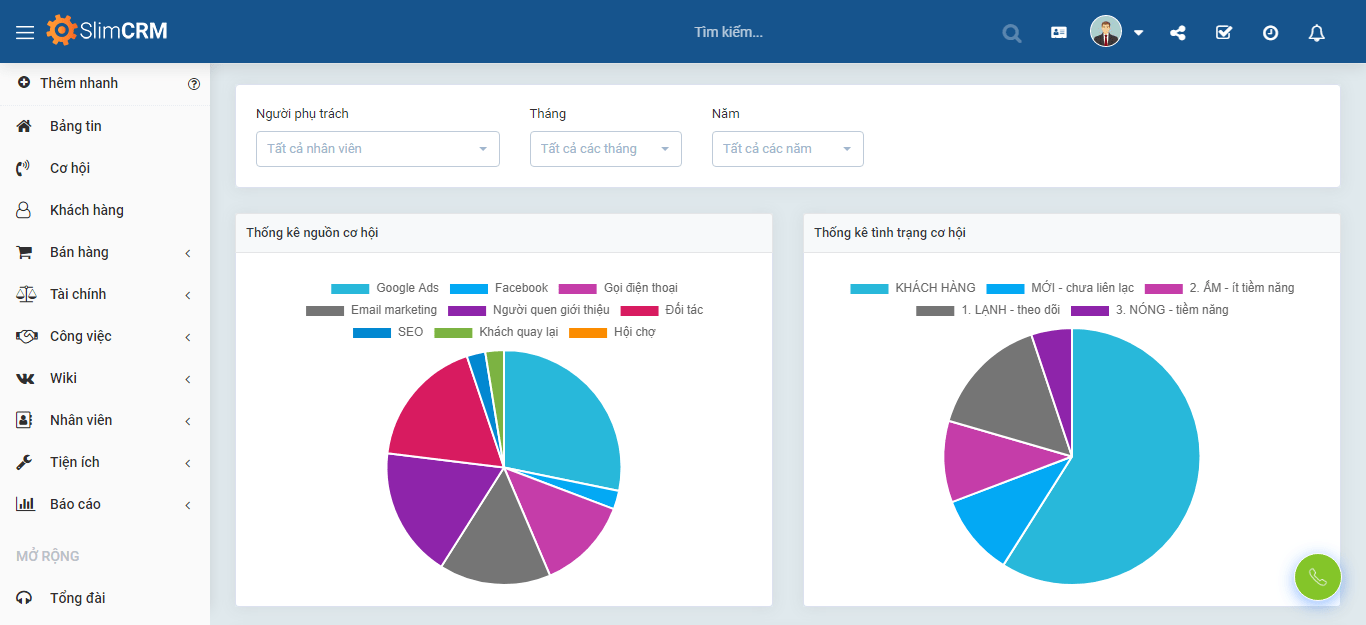Screen dimensions: 1366x625
Task: Click the green phone call button
Action: point(1317,577)
